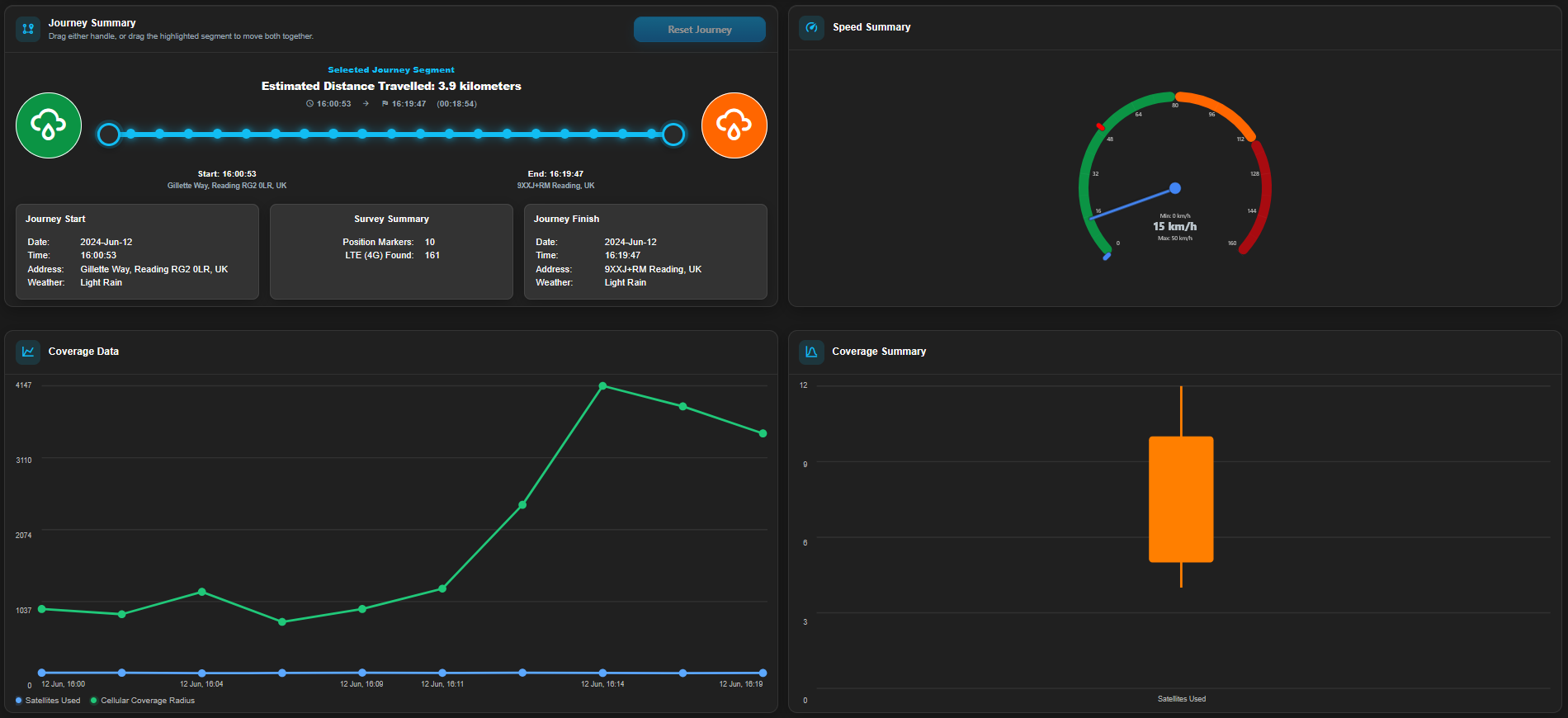The height and width of the screenshot is (718, 1568).
Task: Click the Satellites Used x-axis label in Coverage Summary
Action: [x=1182, y=699]
